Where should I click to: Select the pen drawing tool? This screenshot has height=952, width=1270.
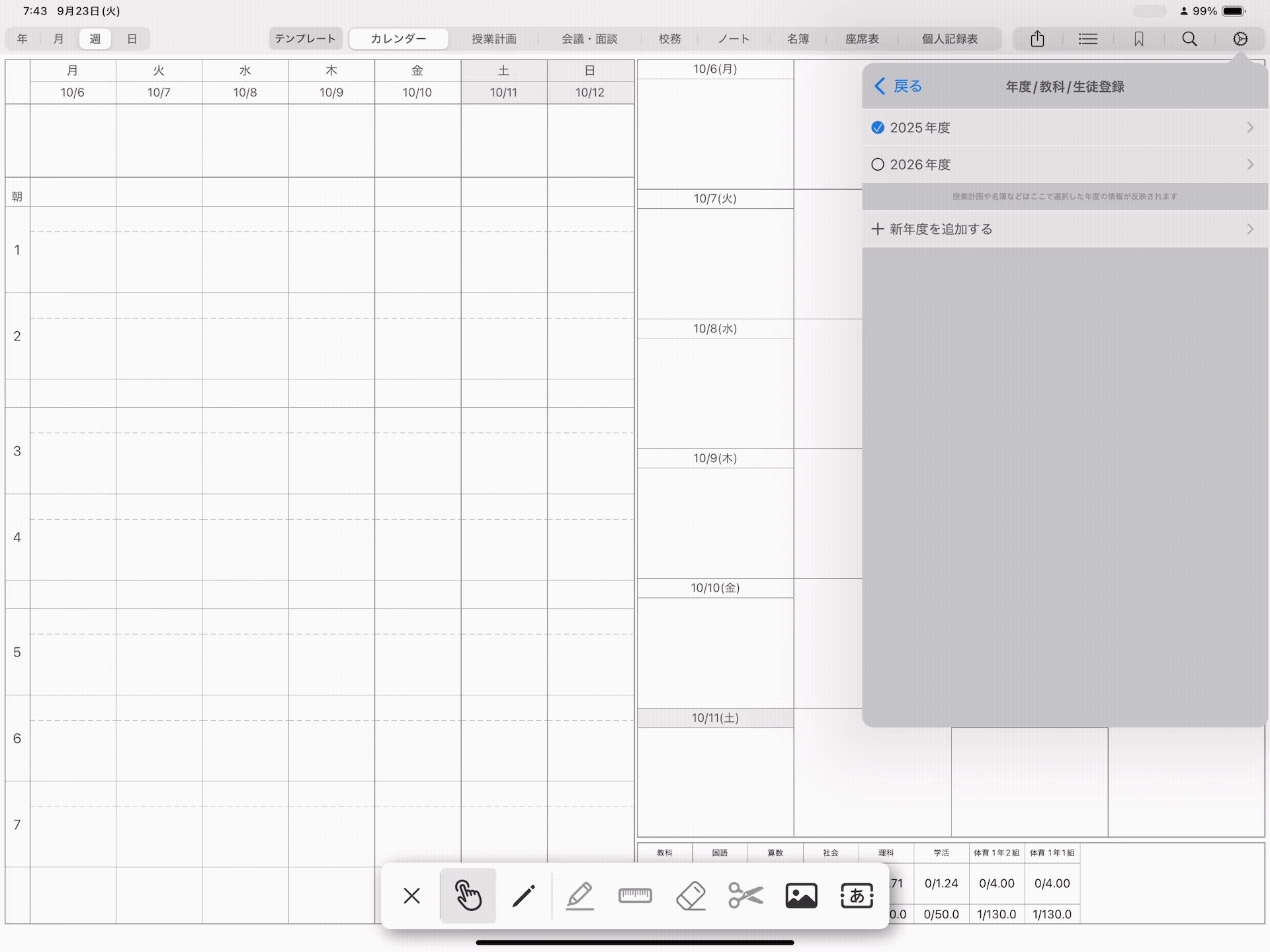[x=523, y=896]
